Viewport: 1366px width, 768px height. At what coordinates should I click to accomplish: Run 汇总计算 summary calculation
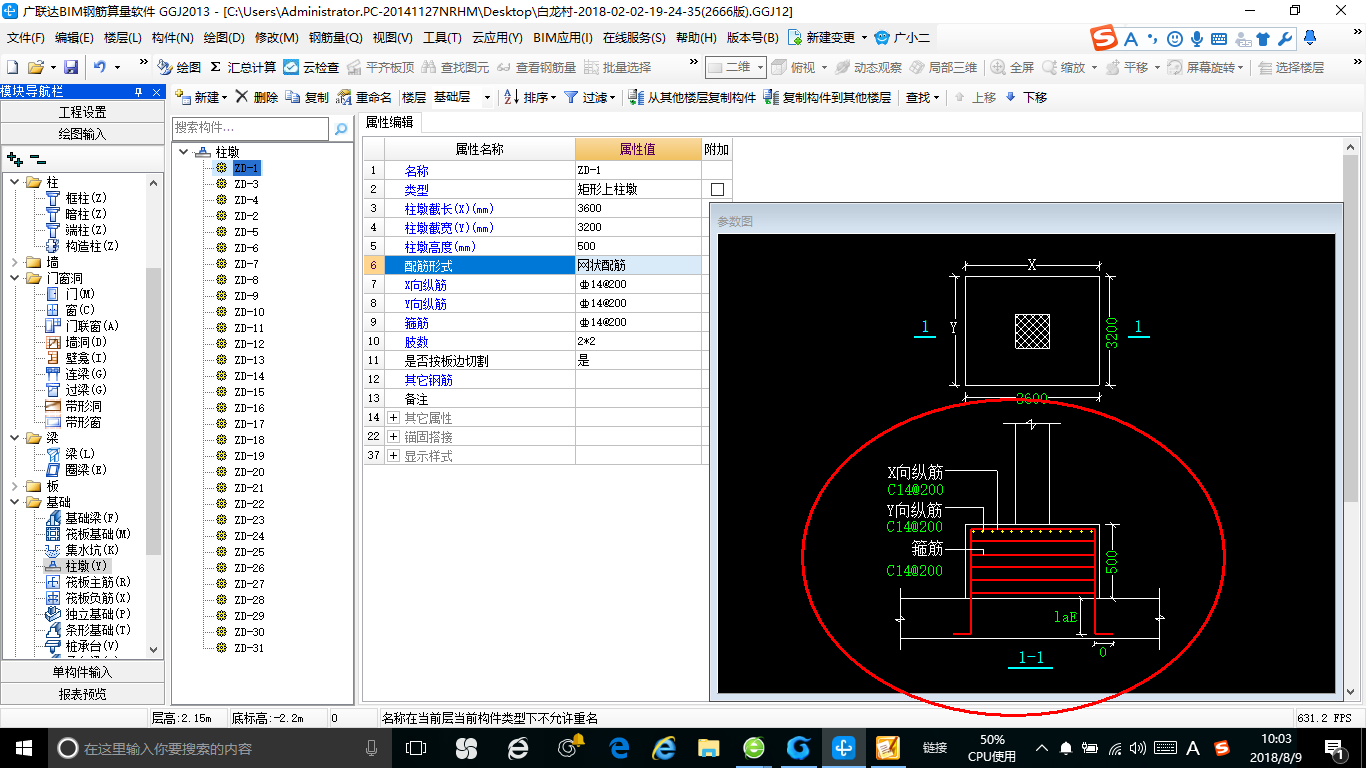pos(243,67)
